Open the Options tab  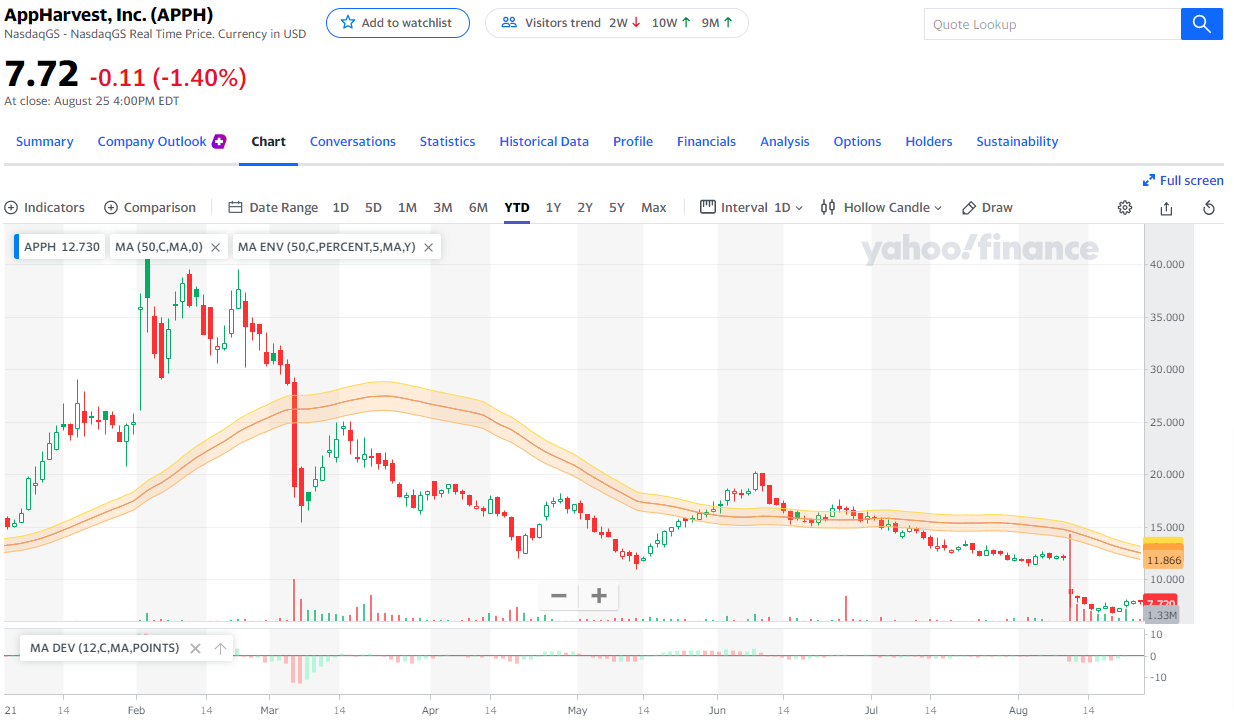point(858,141)
